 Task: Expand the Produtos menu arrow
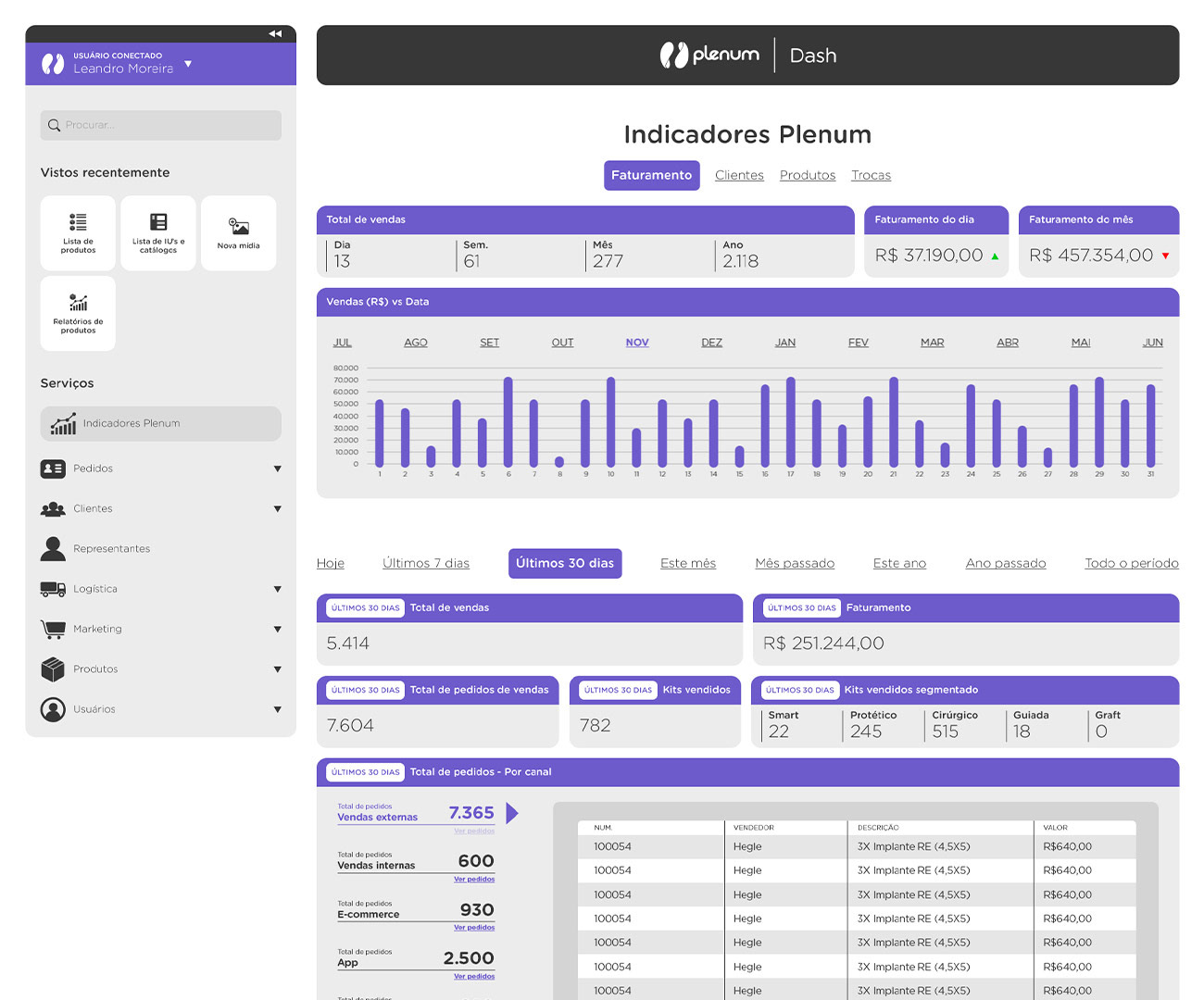(x=277, y=669)
